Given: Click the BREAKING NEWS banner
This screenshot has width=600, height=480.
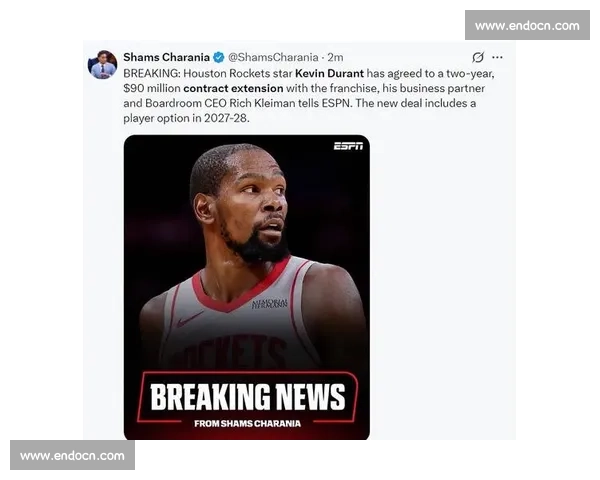Looking at the screenshot, I should 248,397.
